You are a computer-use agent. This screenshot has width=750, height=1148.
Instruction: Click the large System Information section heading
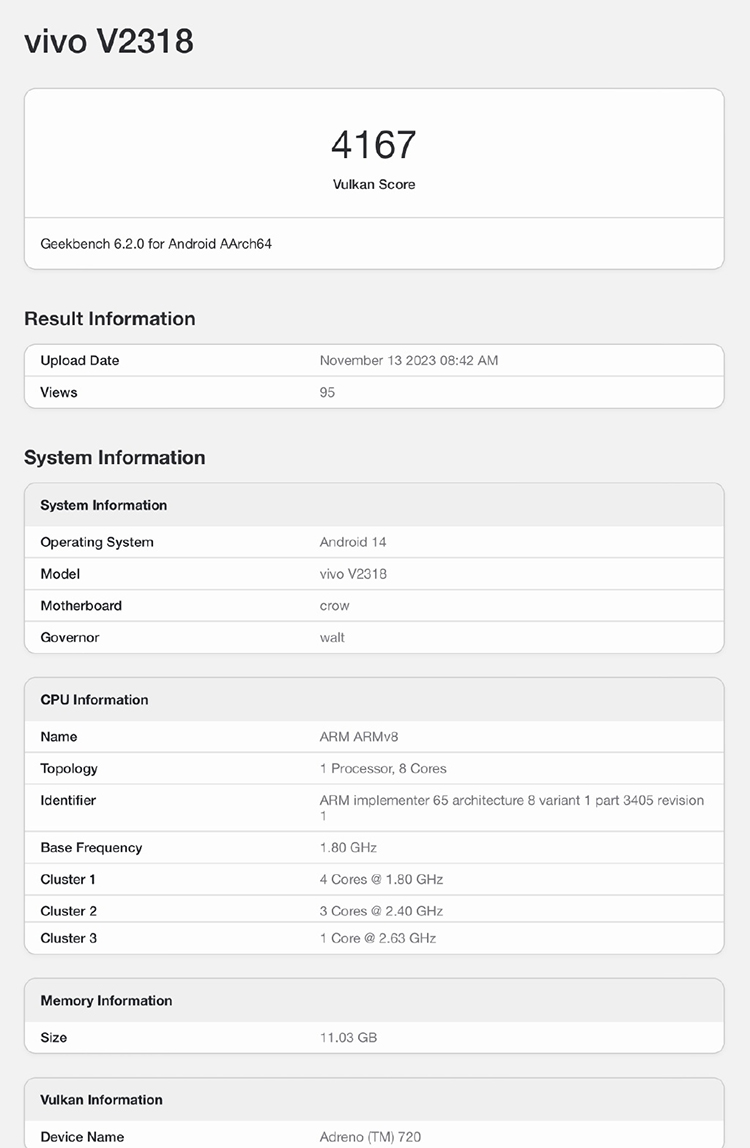click(115, 458)
